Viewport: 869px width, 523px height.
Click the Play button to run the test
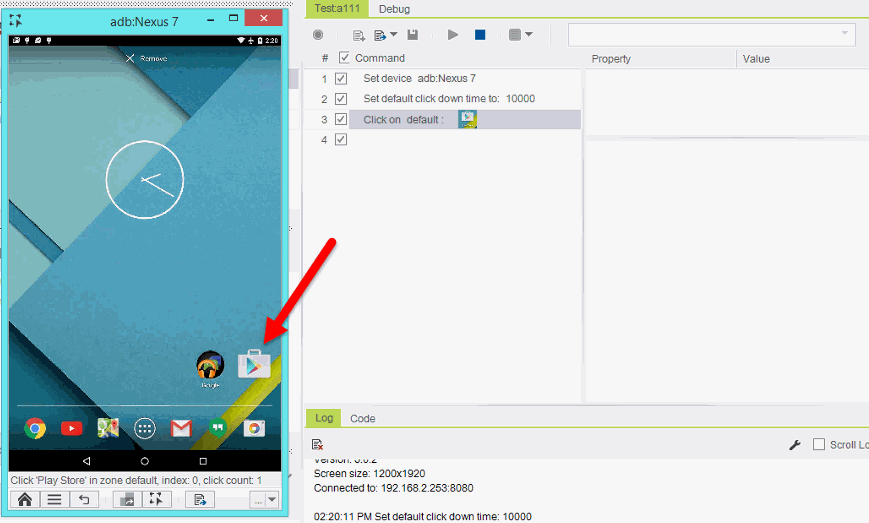coord(453,35)
